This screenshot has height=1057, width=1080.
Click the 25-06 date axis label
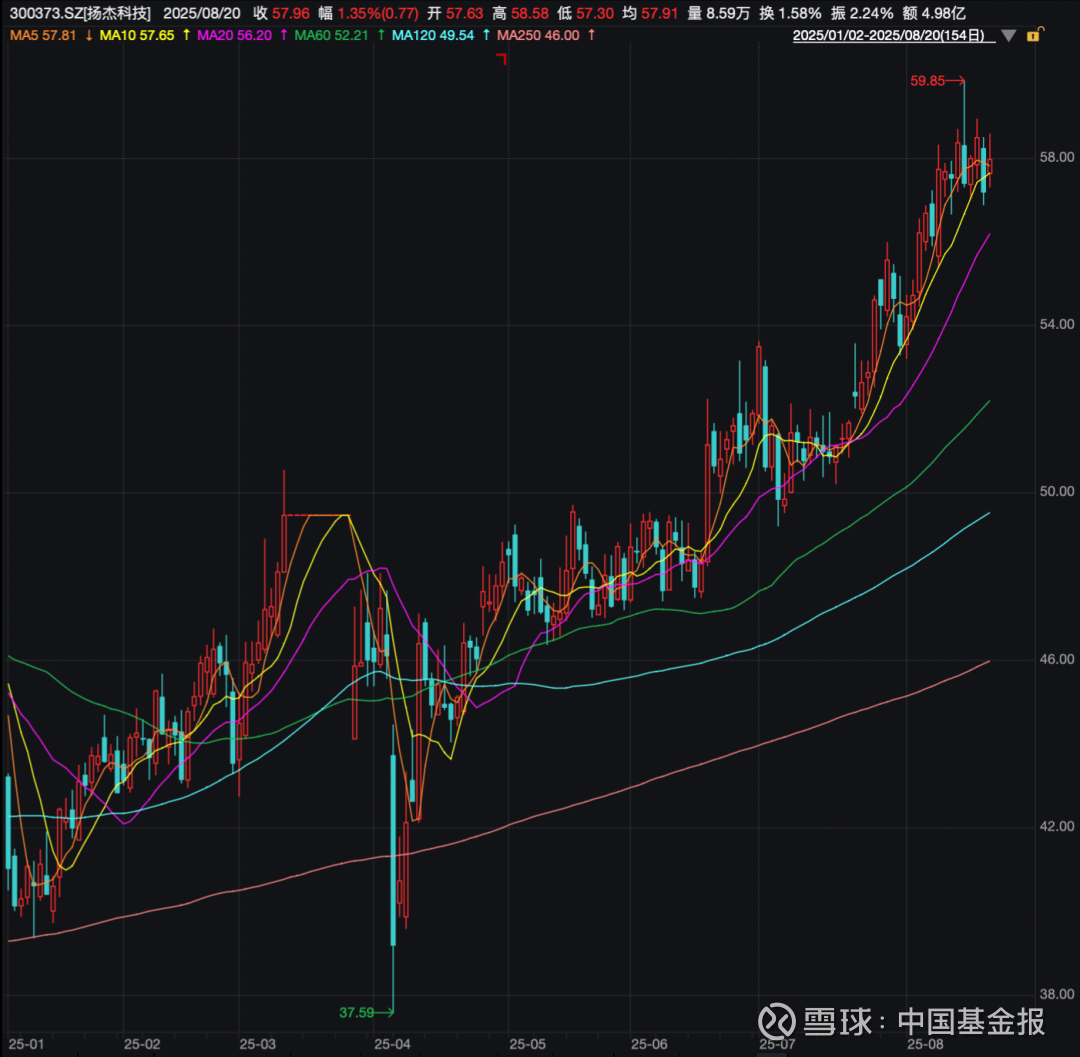(x=649, y=1045)
